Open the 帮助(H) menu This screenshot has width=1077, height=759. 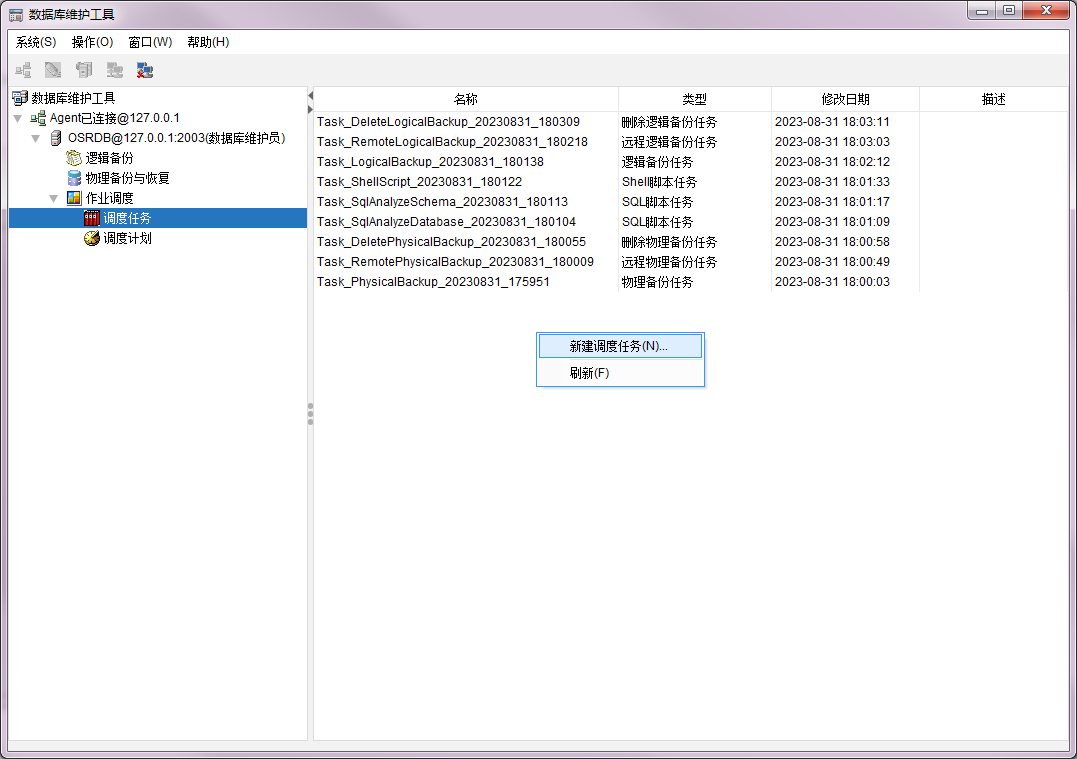[x=208, y=42]
